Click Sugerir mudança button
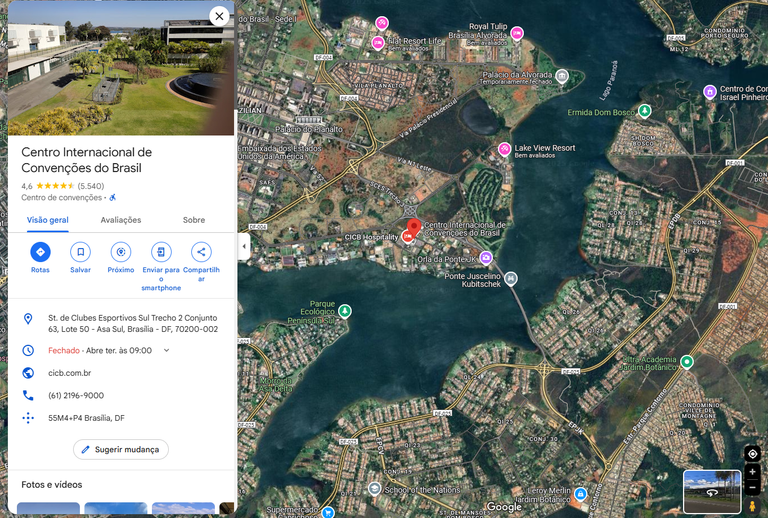The image size is (768, 518). tap(120, 449)
